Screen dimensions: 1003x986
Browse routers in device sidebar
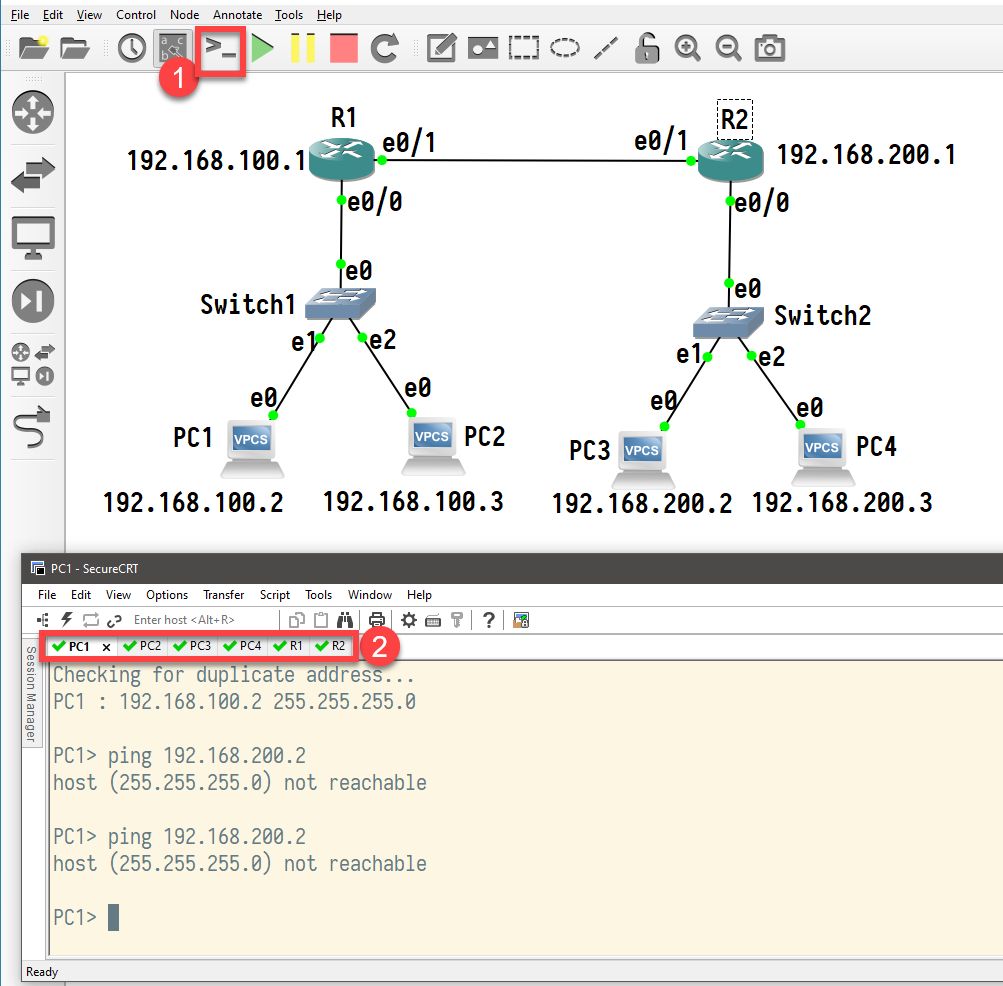click(33, 112)
